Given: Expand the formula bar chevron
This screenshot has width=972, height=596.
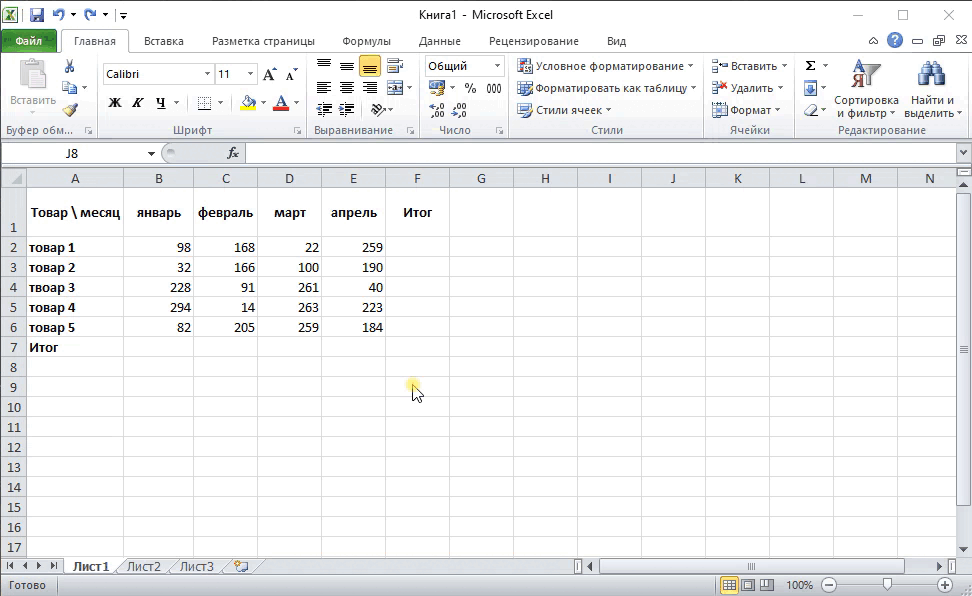Looking at the screenshot, I should [x=963, y=153].
